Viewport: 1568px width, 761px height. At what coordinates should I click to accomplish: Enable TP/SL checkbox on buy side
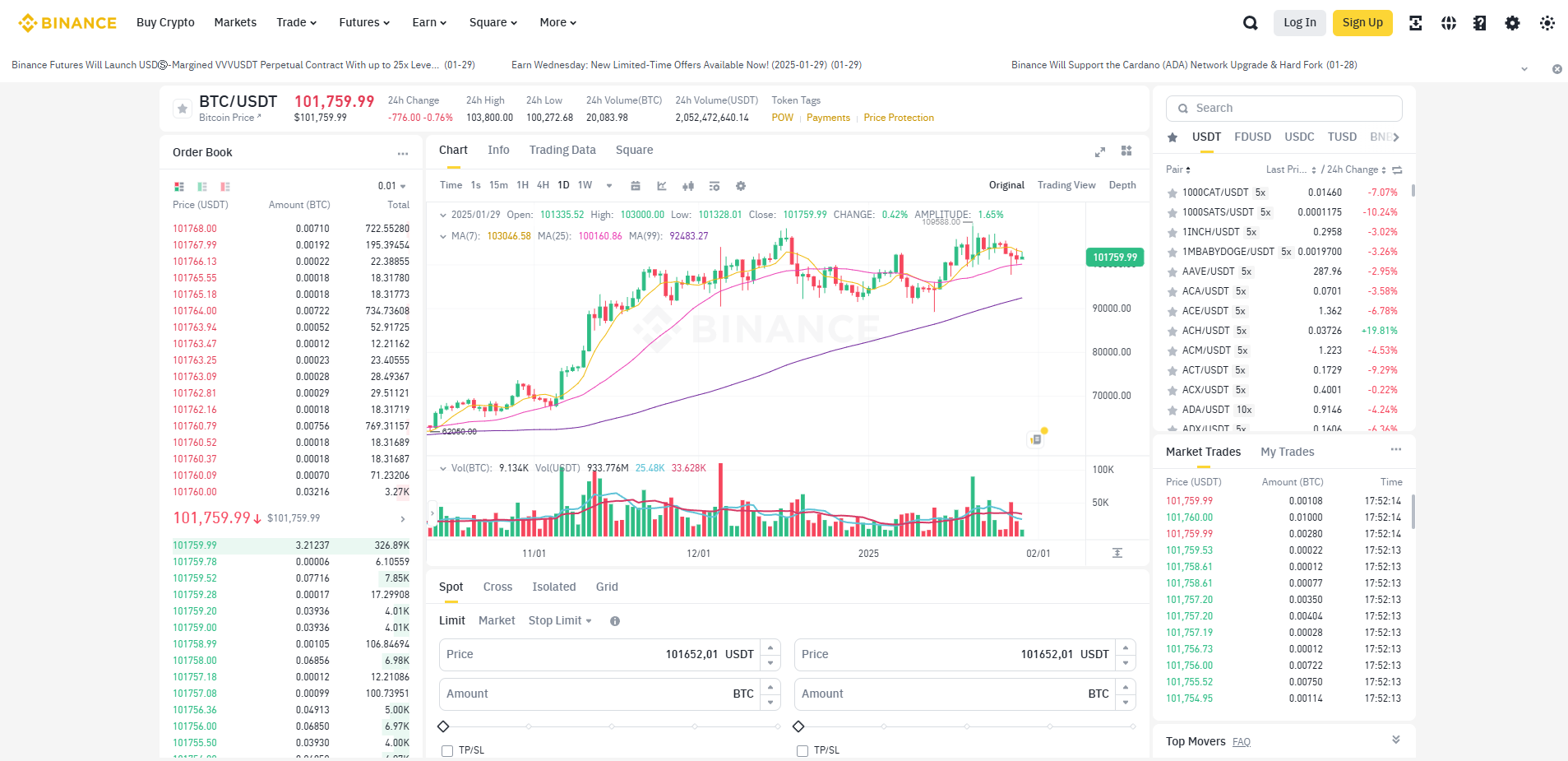[x=447, y=750]
